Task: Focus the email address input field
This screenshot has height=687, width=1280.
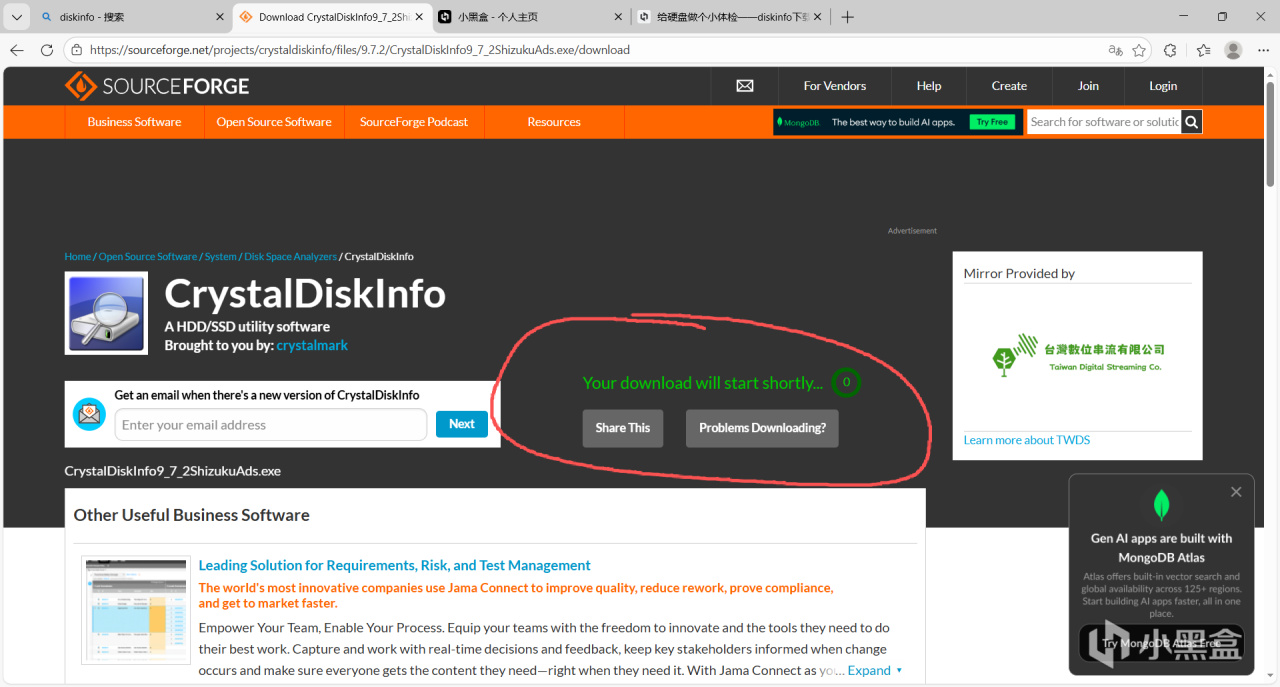Action: [270, 425]
